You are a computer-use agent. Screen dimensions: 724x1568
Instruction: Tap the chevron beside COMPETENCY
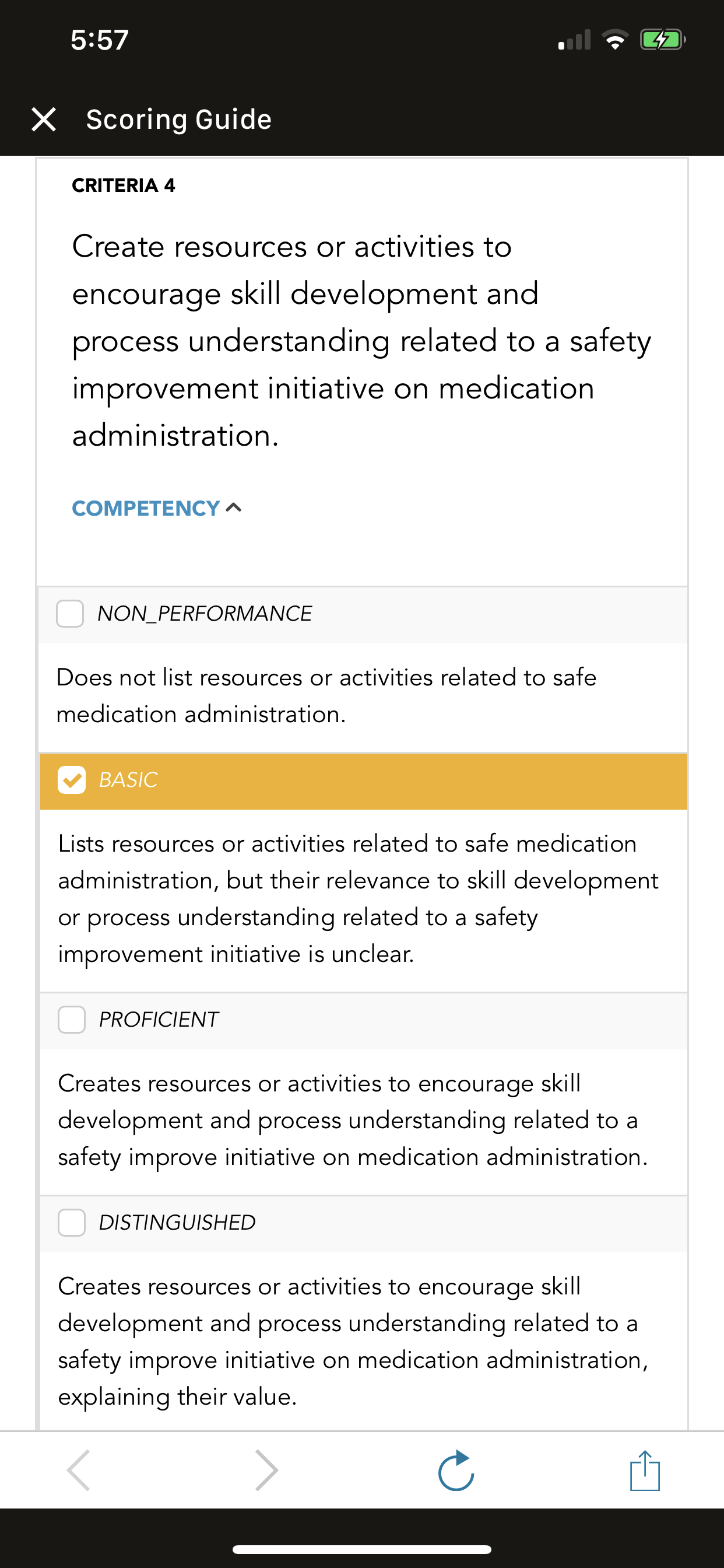point(234,508)
